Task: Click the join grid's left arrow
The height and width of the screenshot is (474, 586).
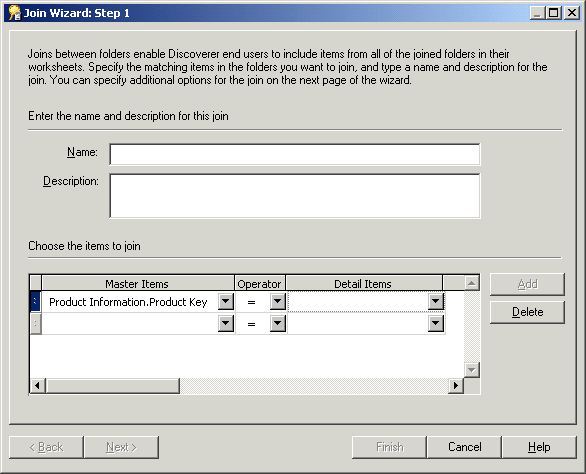Action: [x=37, y=385]
